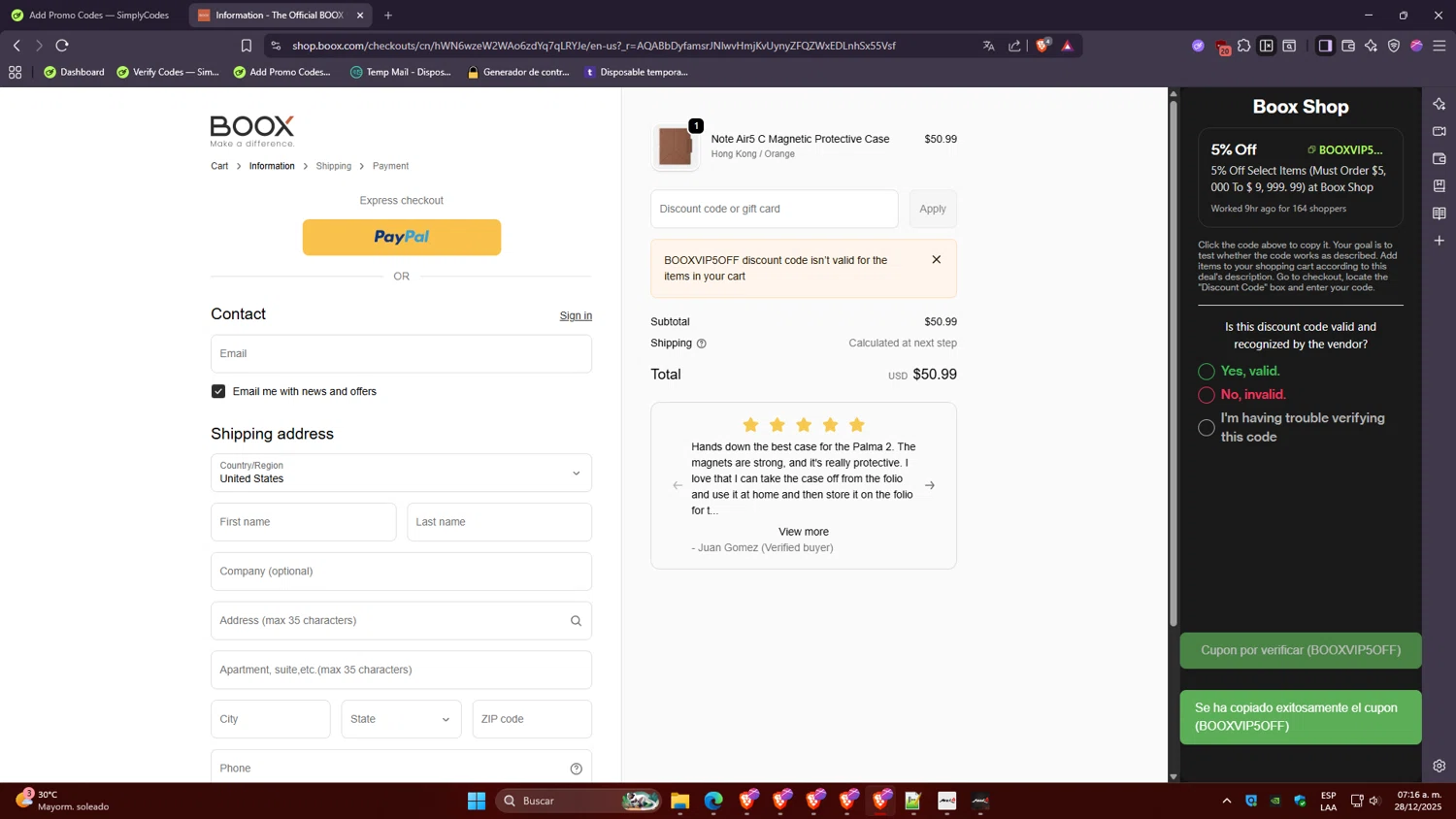
Task: Open File Explorer from the taskbar
Action: click(679, 801)
